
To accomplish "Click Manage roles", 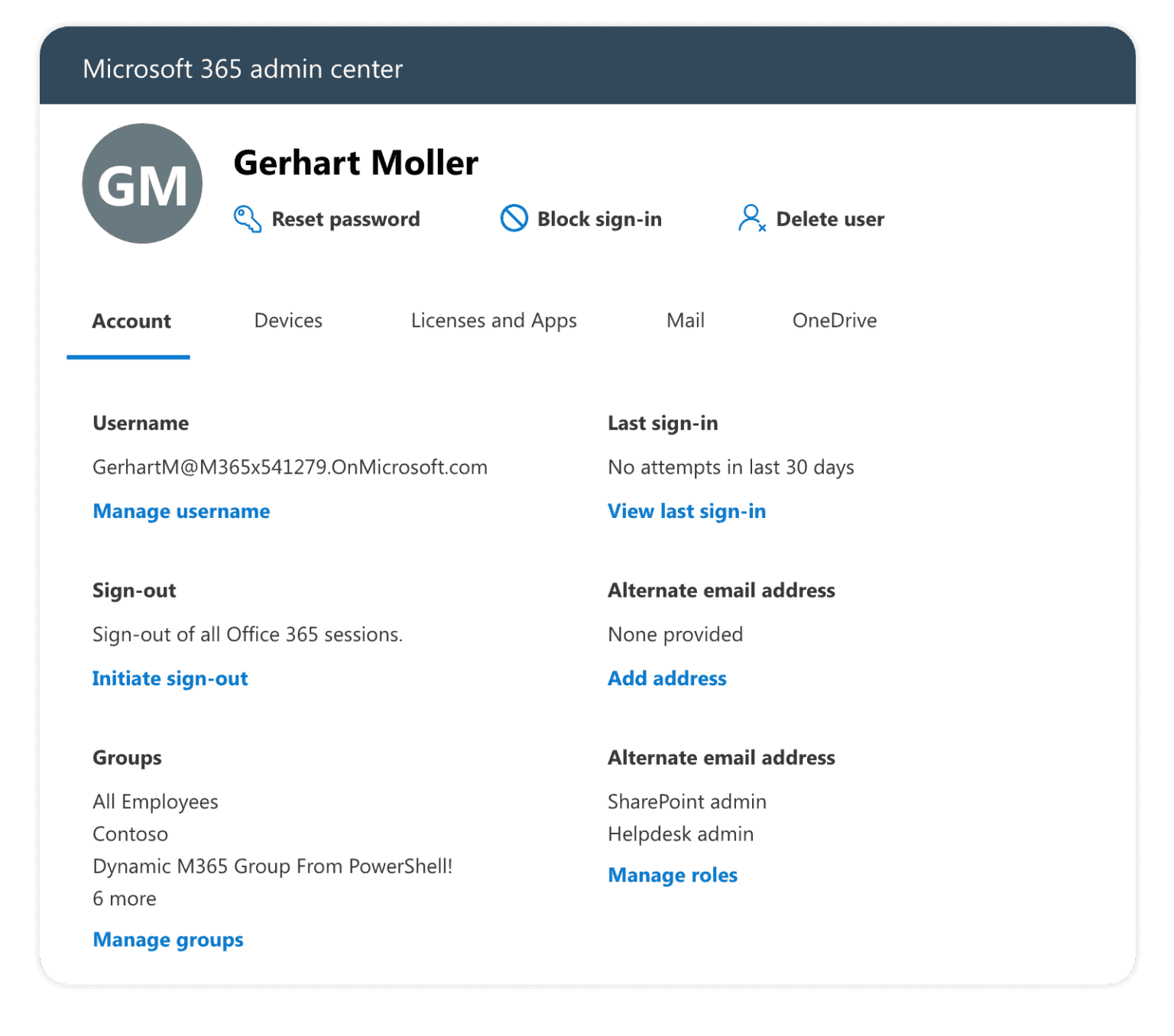I will click(x=673, y=875).
